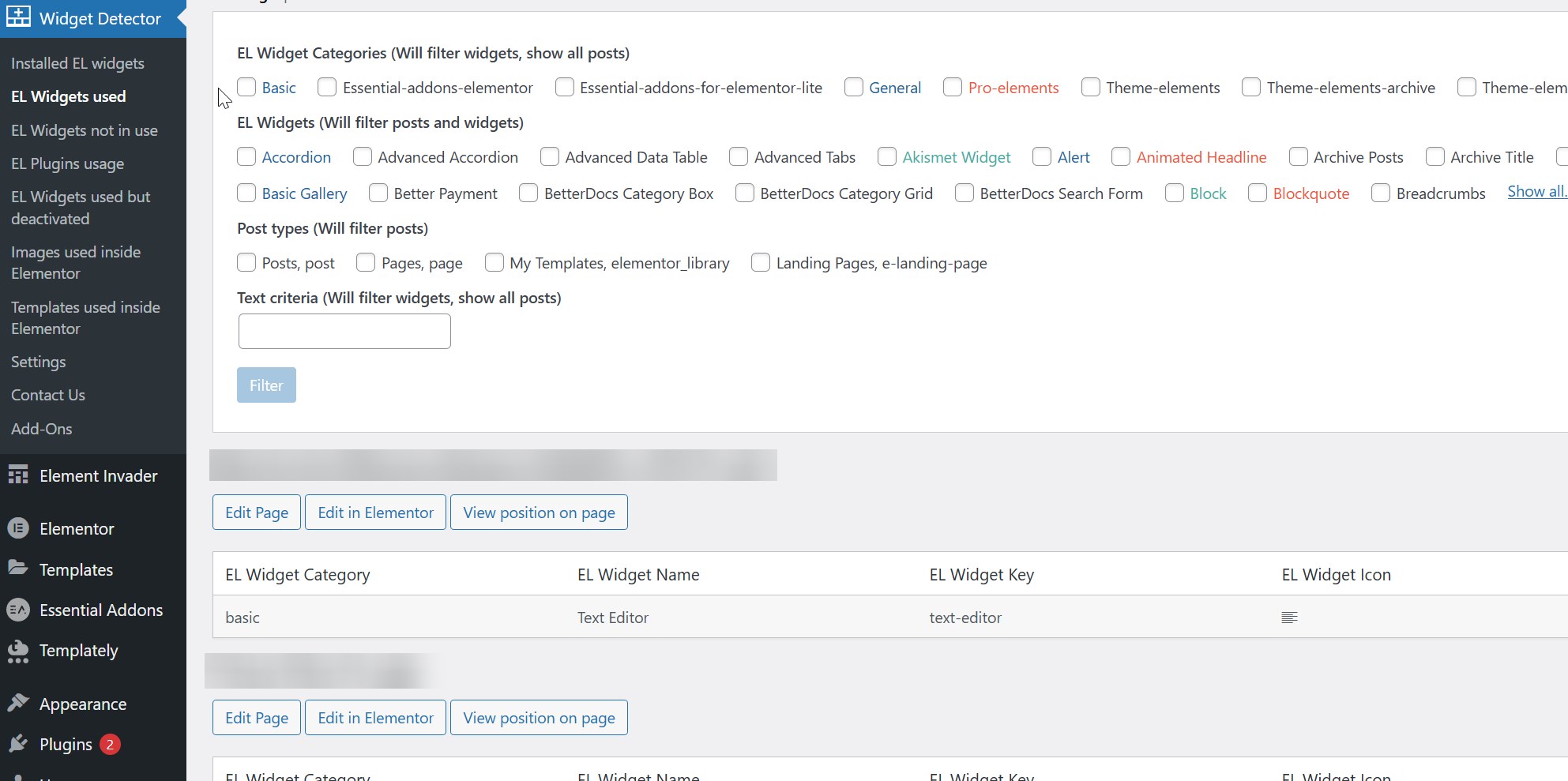Open the Installed EL widgets submenu item
The width and height of the screenshot is (1568, 781).
(77, 63)
